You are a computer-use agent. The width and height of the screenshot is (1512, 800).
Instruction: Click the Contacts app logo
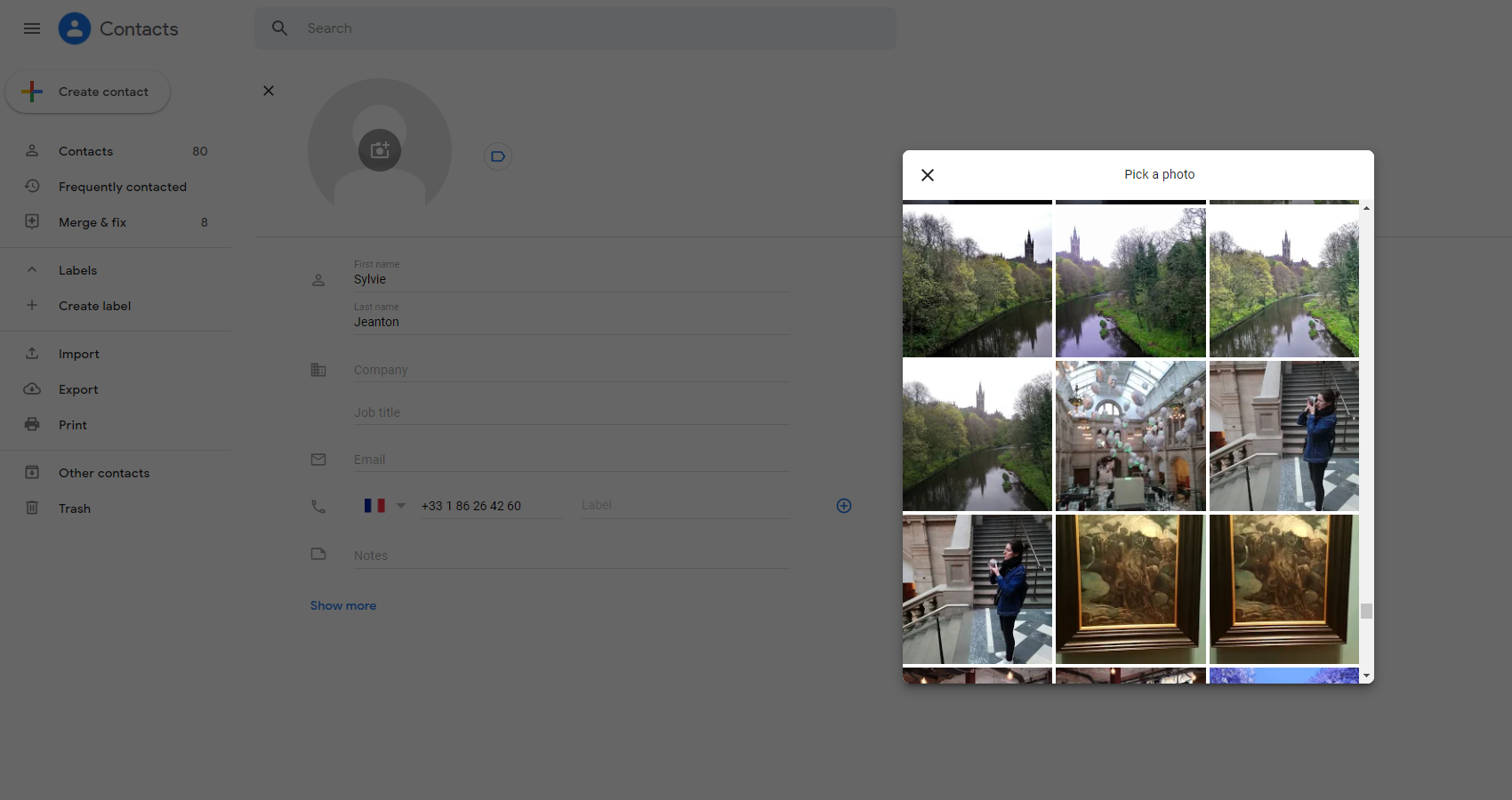point(75,28)
